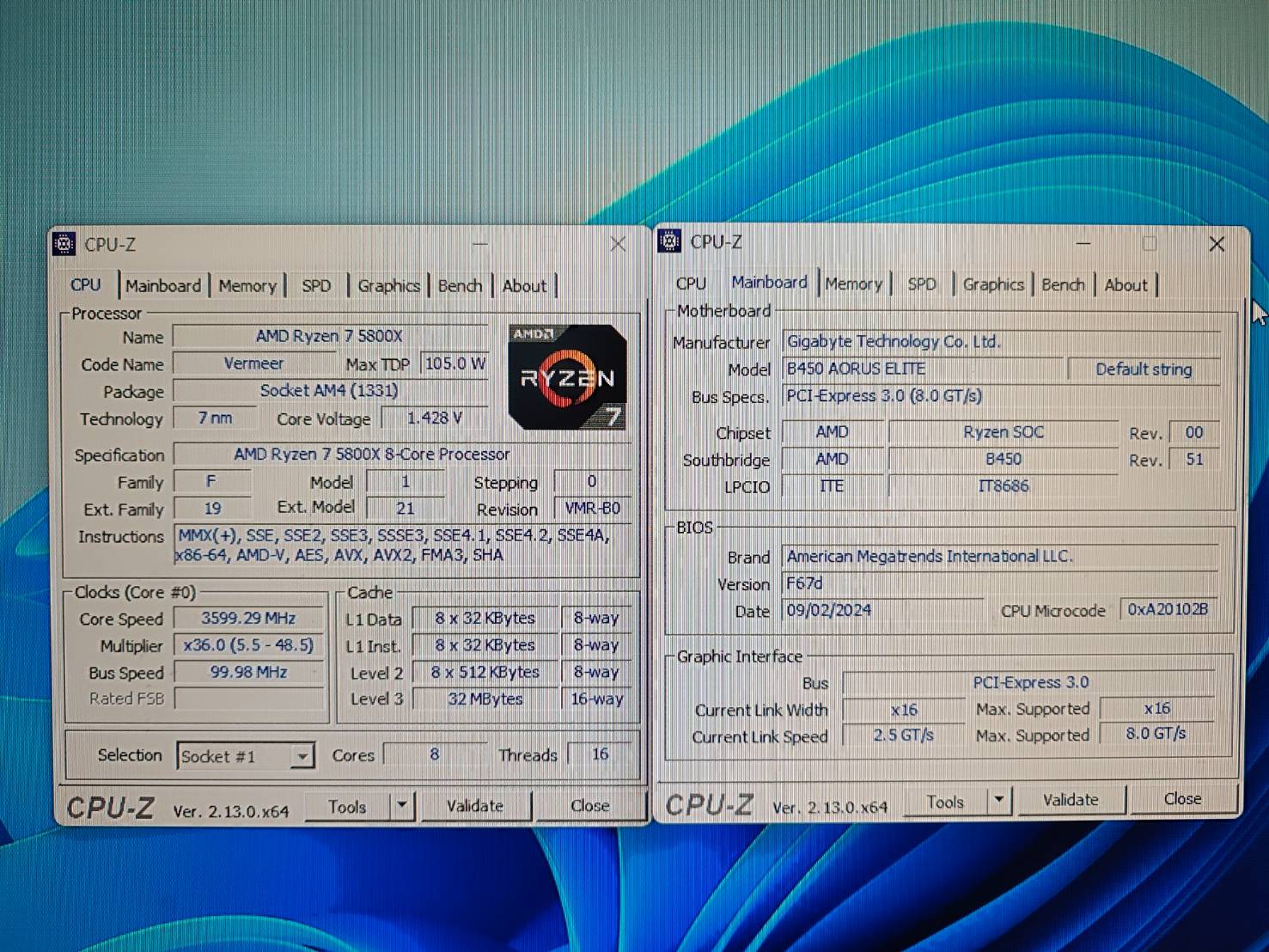Open Graphics tab in left CPU-Z window
The width and height of the screenshot is (1269, 952).
(388, 286)
